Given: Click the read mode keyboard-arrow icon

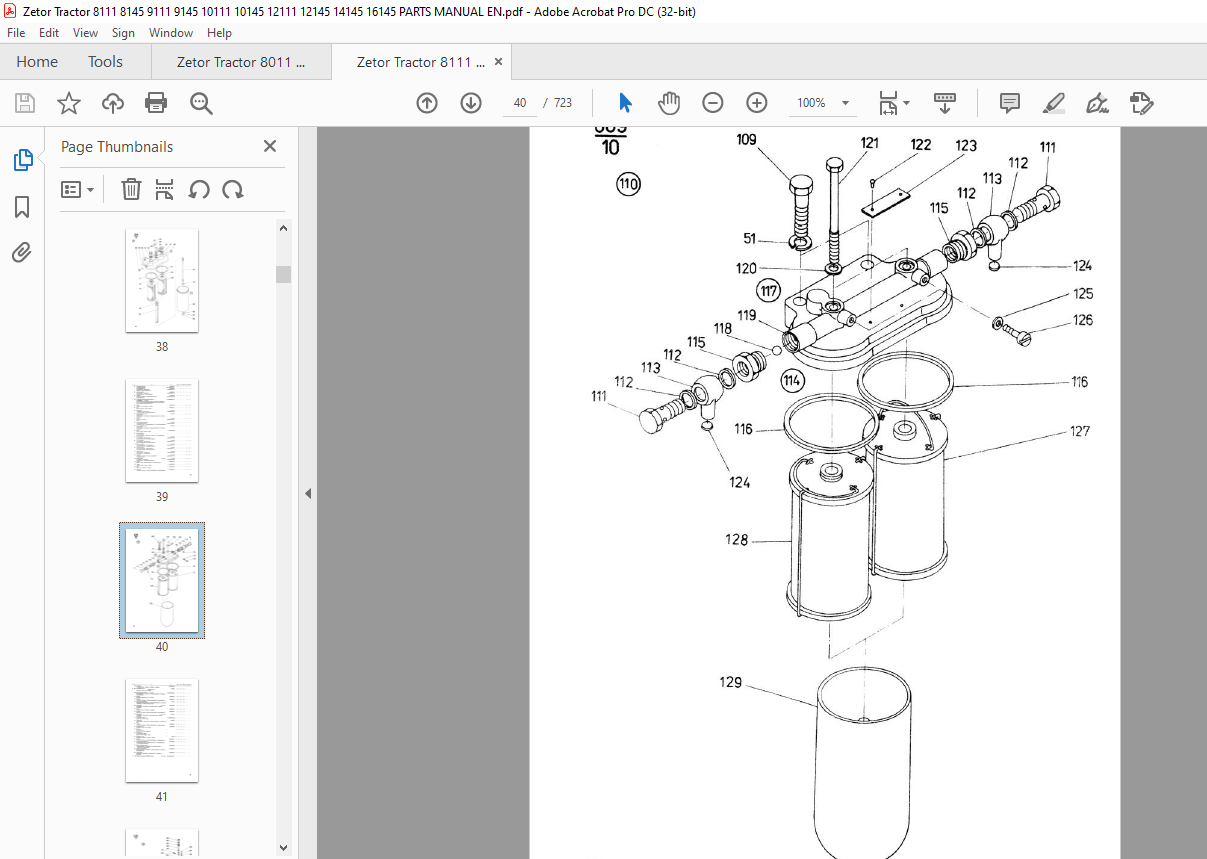Looking at the screenshot, I should 945,103.
